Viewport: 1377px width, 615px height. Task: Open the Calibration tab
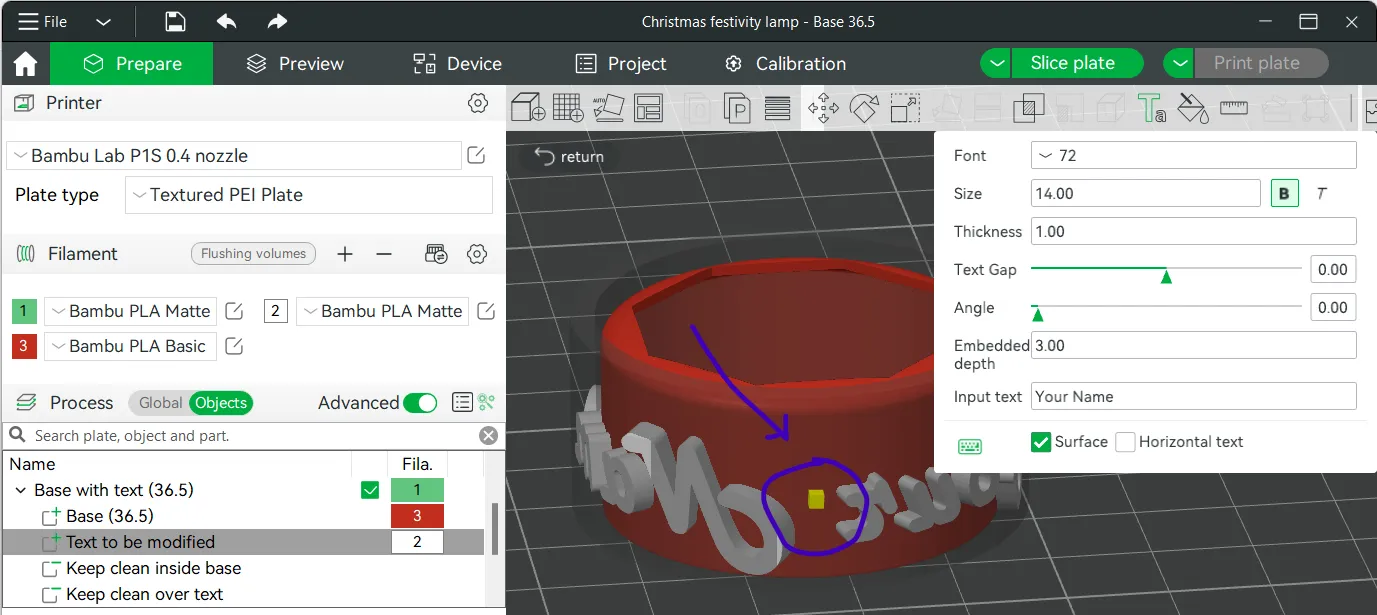coord(786,64)
